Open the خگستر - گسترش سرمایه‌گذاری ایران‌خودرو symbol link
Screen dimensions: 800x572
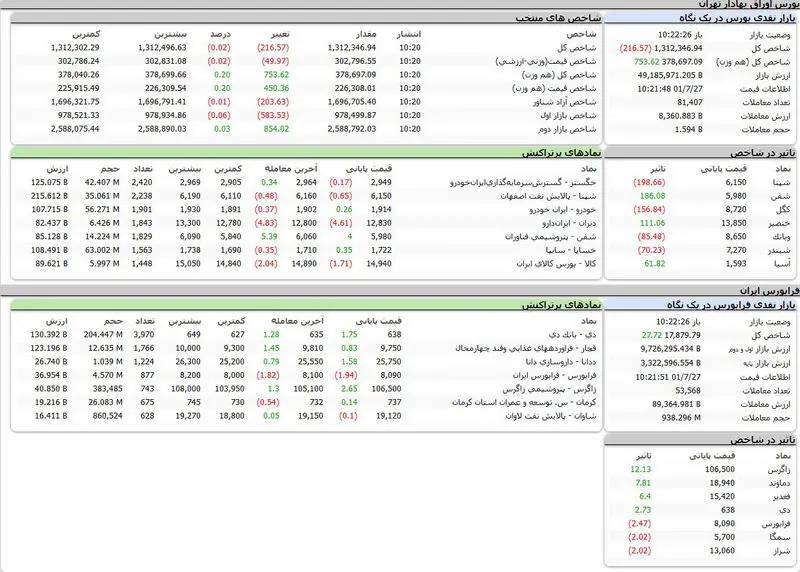[523, 182]
